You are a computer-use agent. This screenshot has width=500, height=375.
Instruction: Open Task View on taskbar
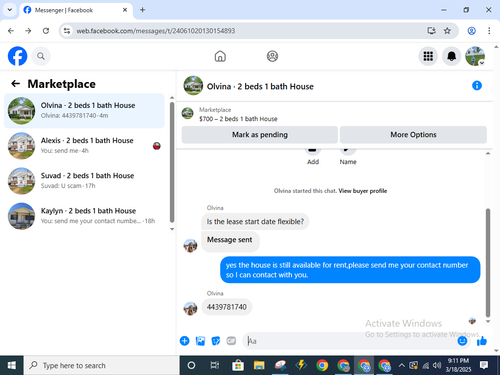pos(215,365)
